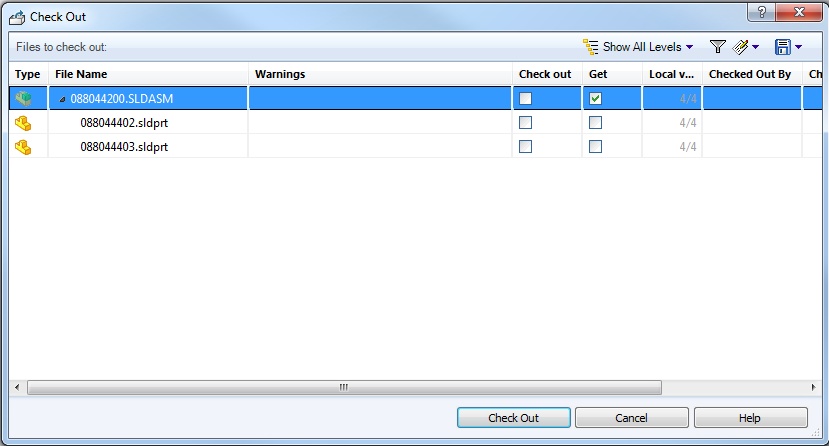
Task: Open dropdown arrow beside the disk icon
Action: (798, 47)
